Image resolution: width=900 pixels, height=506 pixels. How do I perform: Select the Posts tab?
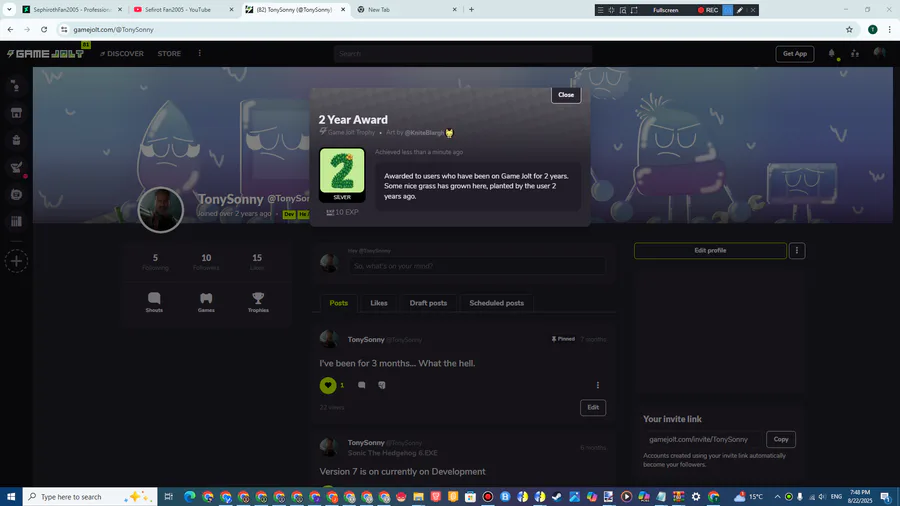pos(339,303)
